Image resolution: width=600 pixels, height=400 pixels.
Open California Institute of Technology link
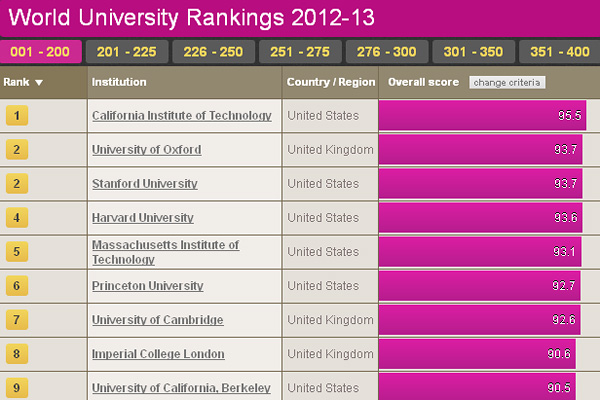(x=181, y=116)
